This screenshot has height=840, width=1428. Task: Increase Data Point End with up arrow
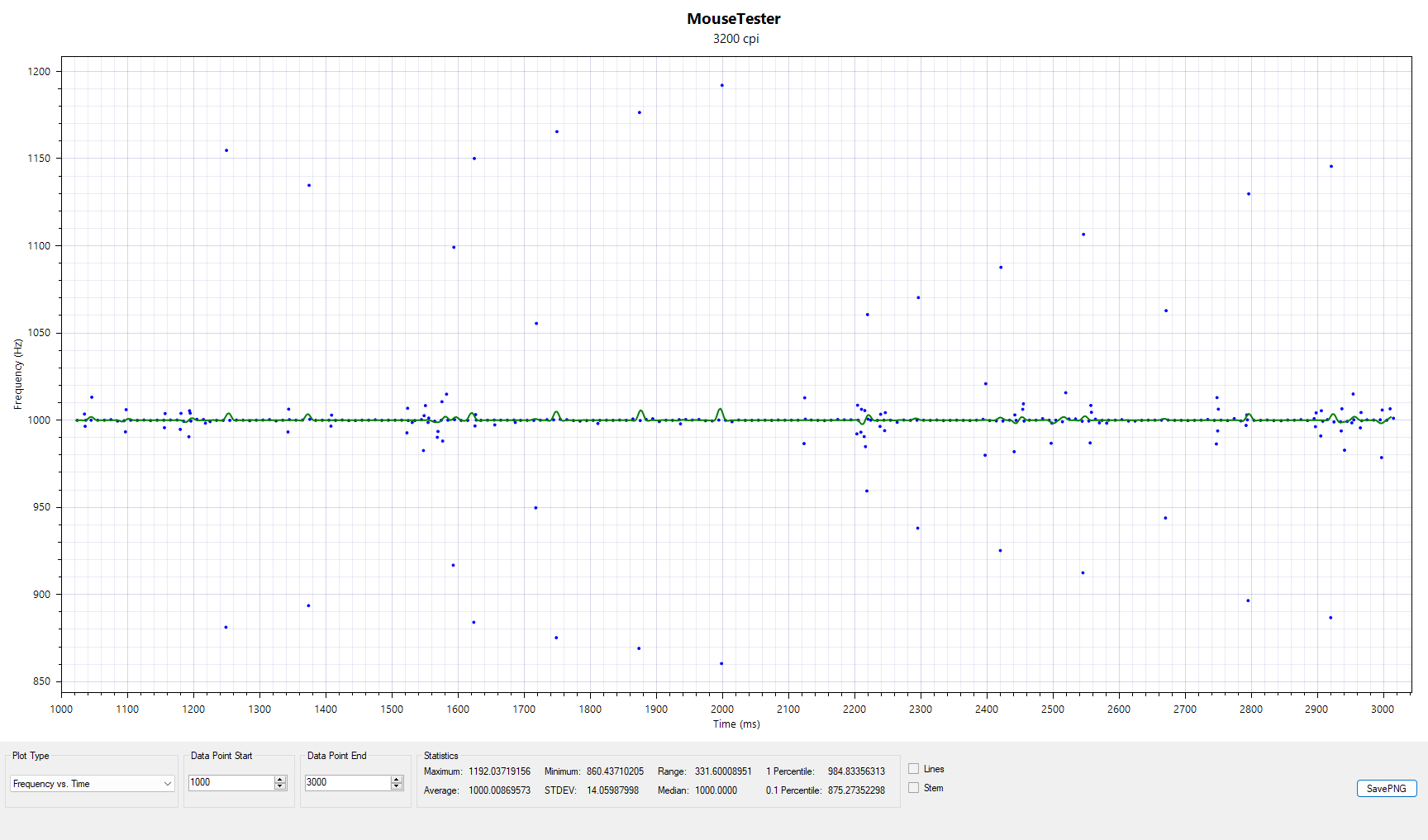[397, 779]
